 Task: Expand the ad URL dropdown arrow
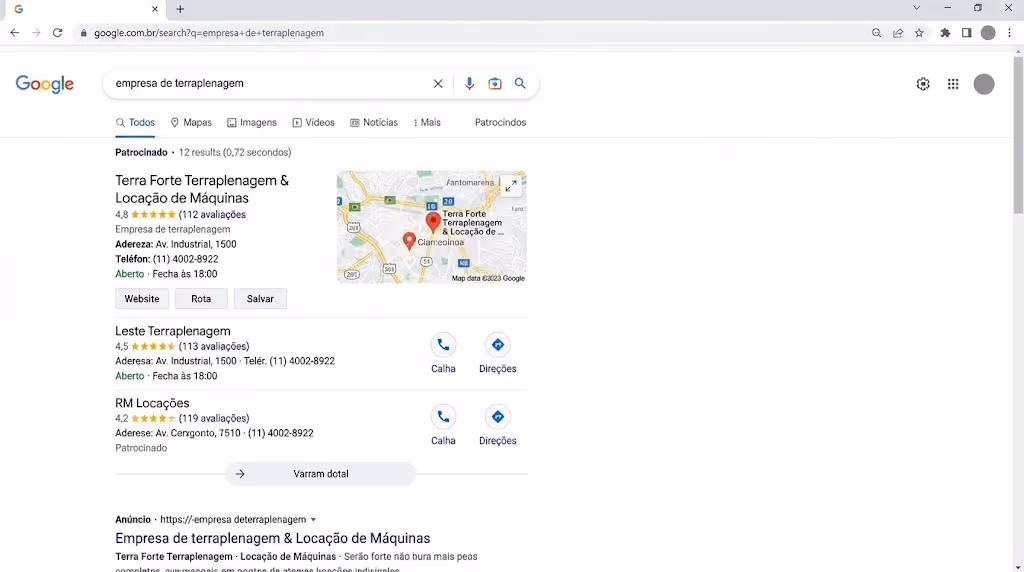coord(313,520)
